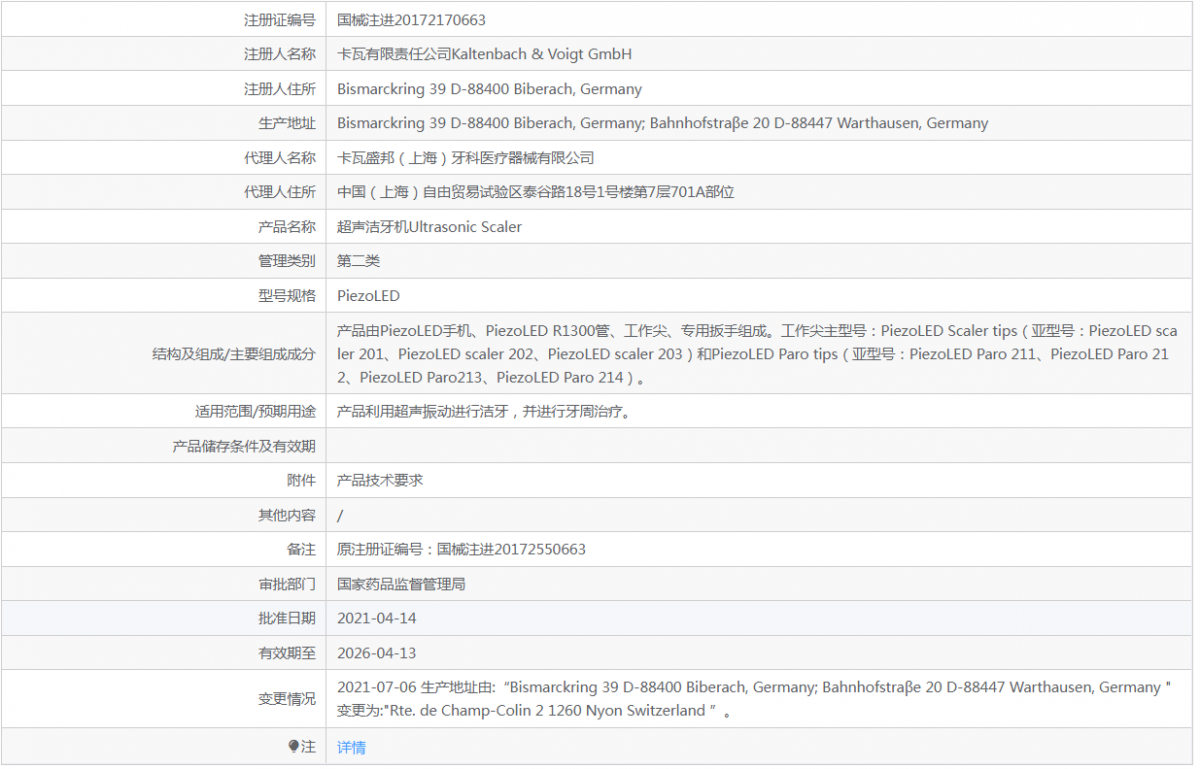
Task: Select the address value in the 生产地址 row
Action: tap(662, 123)
